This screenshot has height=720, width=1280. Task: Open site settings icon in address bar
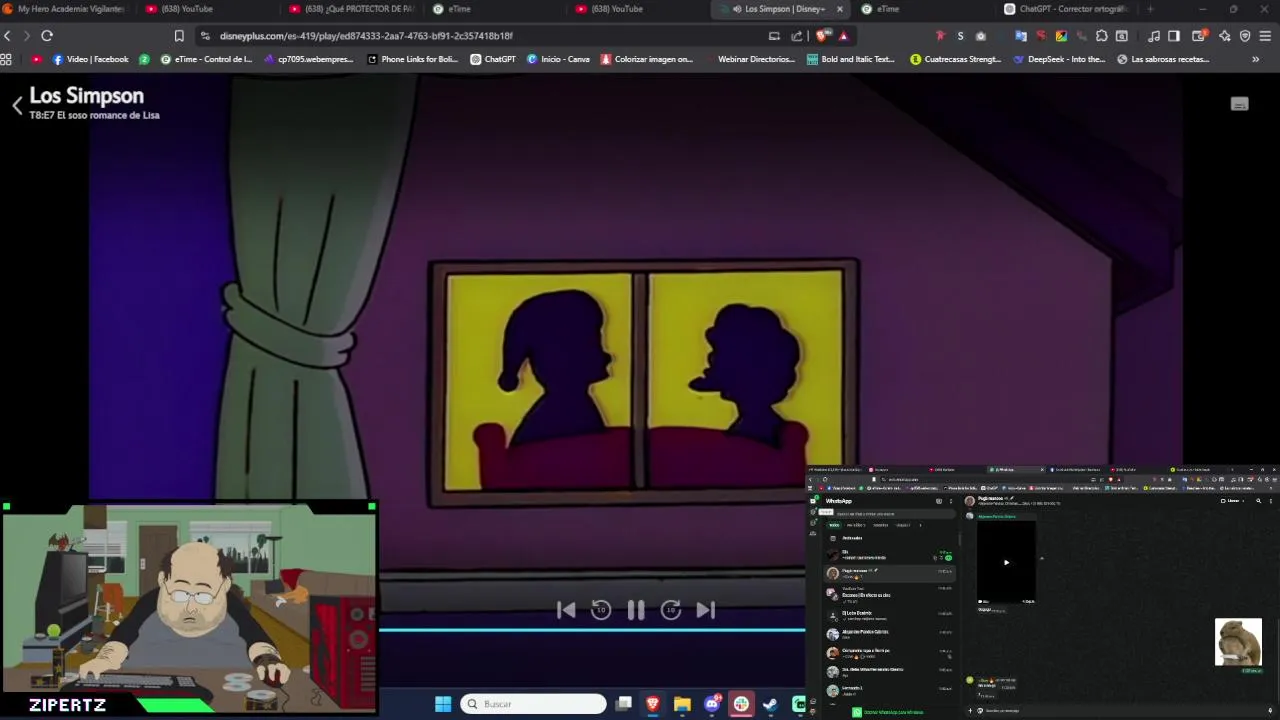point(205,36)
